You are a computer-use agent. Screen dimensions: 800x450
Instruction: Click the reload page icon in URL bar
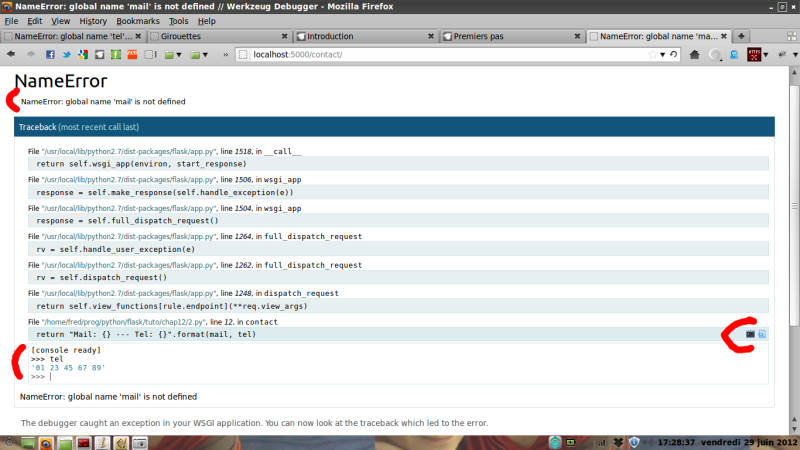[674, 54]
